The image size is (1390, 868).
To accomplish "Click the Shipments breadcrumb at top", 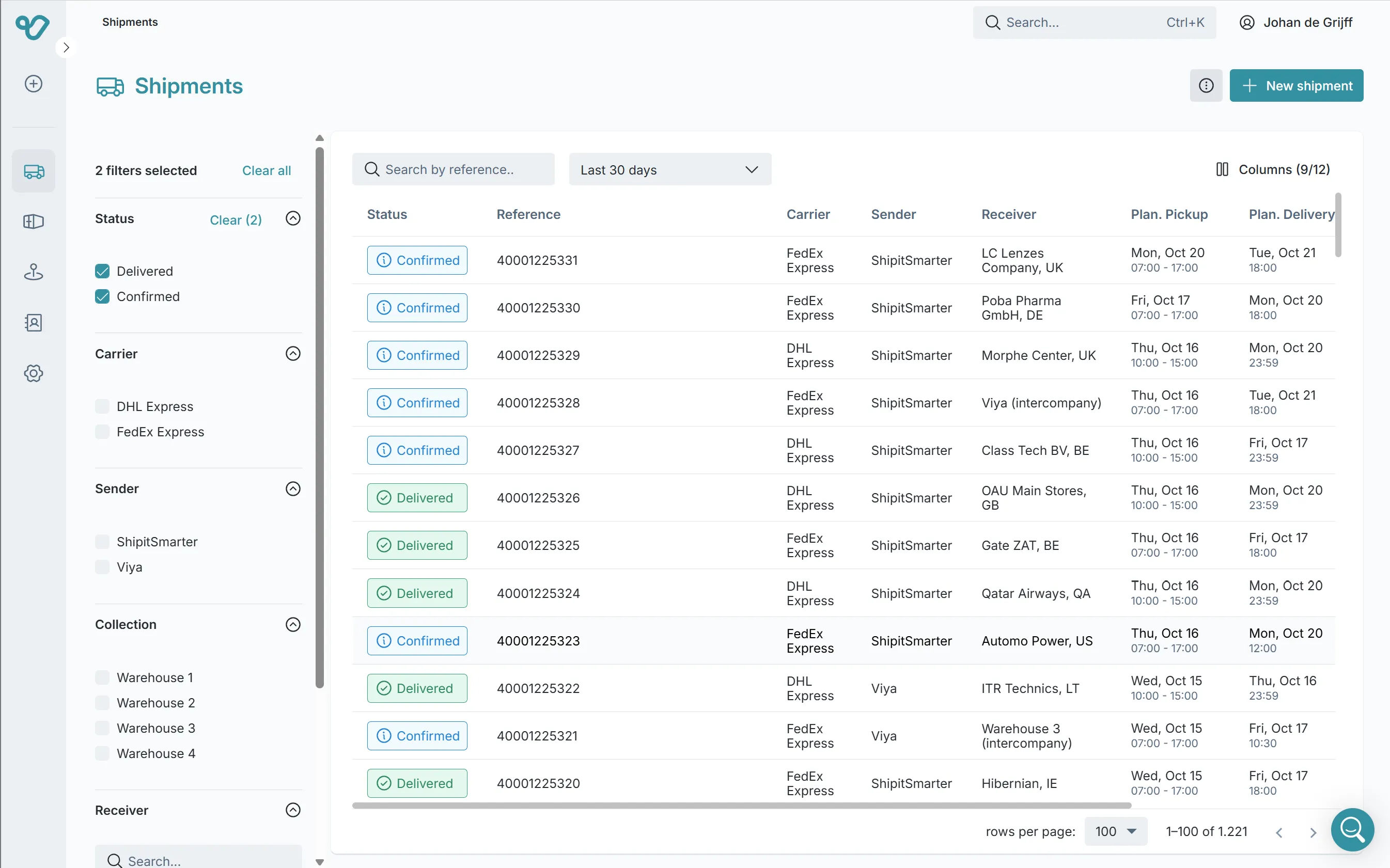I will pos(129,22).
